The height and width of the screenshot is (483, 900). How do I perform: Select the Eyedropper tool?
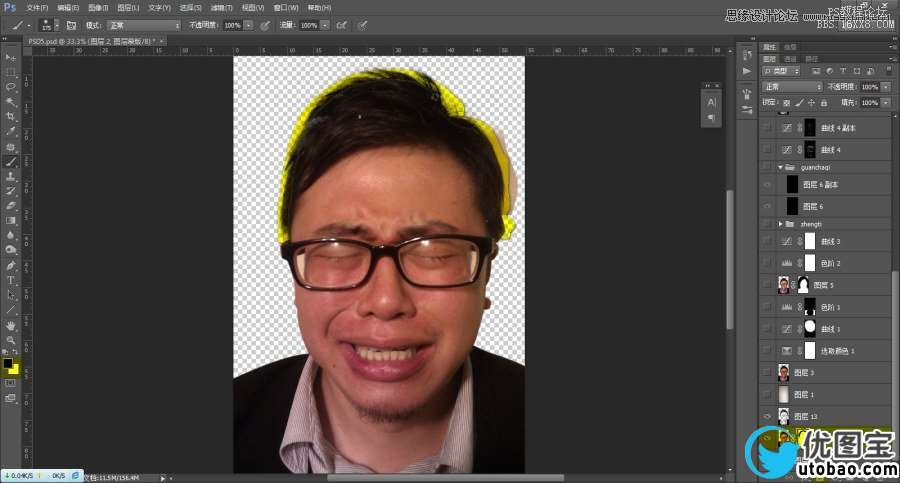pyautogui.click(x=11, y=132)
